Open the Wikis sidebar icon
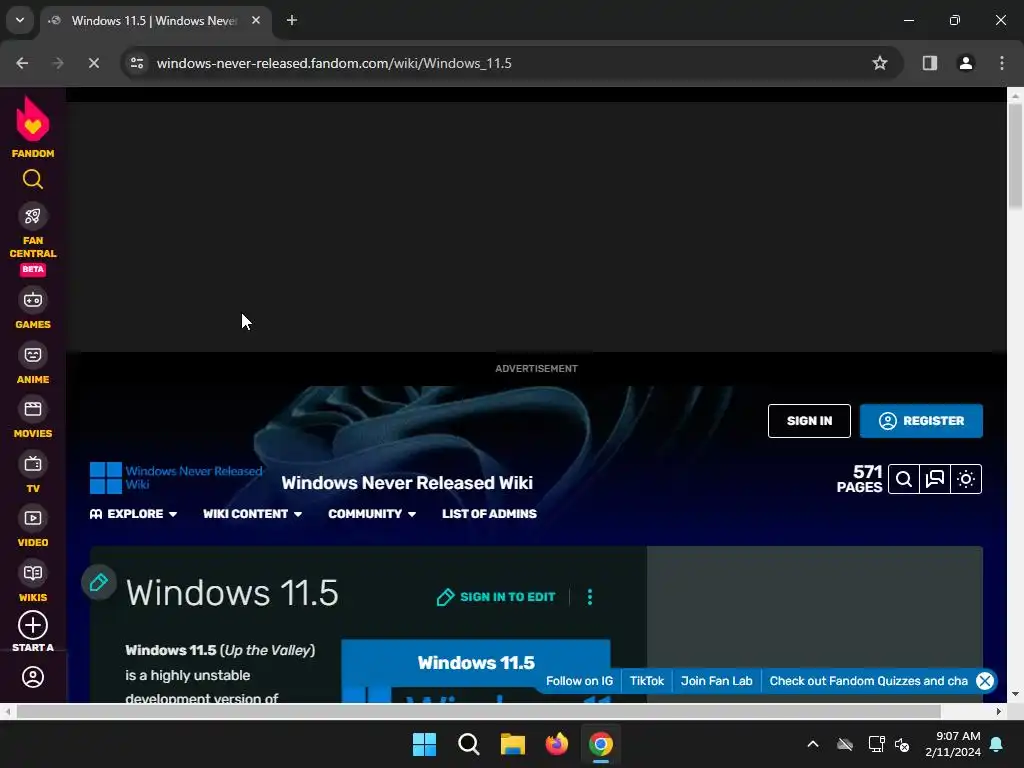Viewport: 1024px width, 768px height. click(x=33, y=573)
